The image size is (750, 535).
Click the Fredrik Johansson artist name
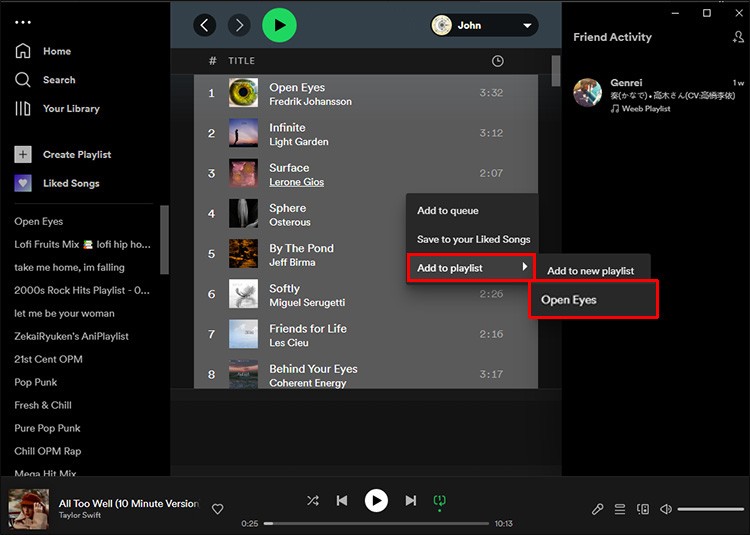tap(310, 102)
